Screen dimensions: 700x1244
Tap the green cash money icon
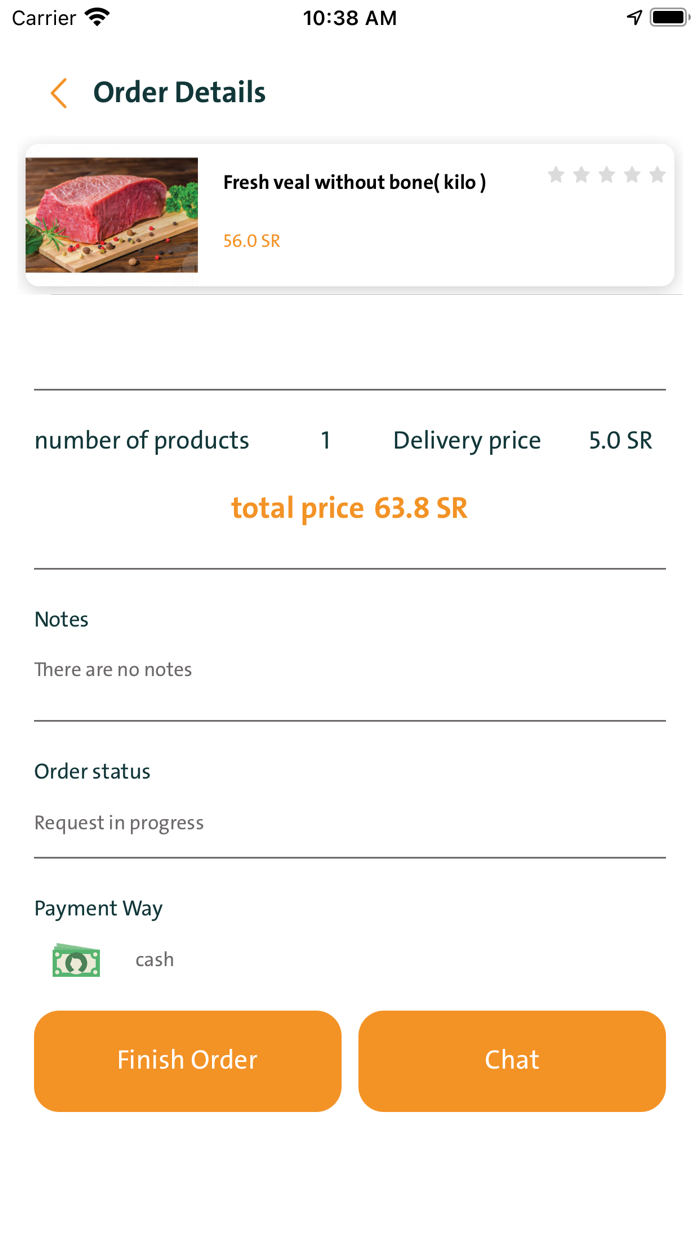pos(76,960)
